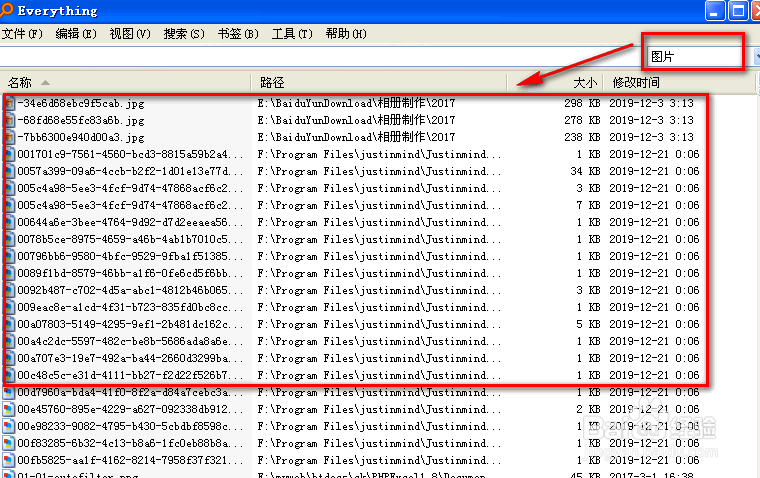Click the file icon of -68fd68e55fc83a6b.jpg
760x478 pixels.
pos(9,120)
